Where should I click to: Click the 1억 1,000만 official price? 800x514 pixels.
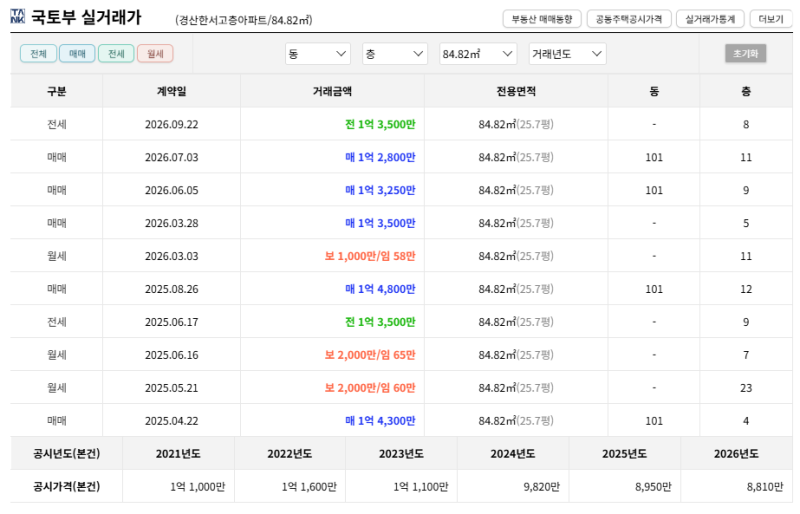click(x=197, y=487)
